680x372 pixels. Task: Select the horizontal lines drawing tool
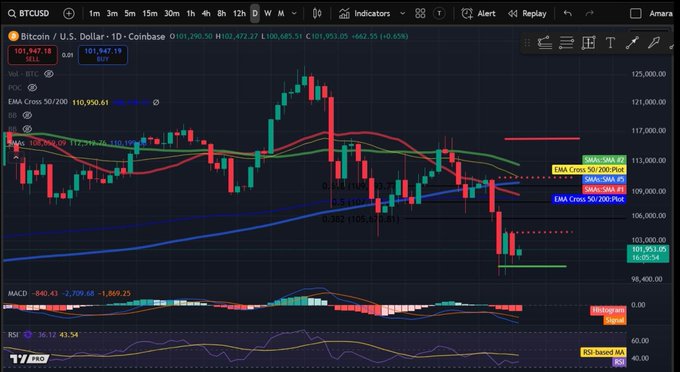click(x=566, y=43)
